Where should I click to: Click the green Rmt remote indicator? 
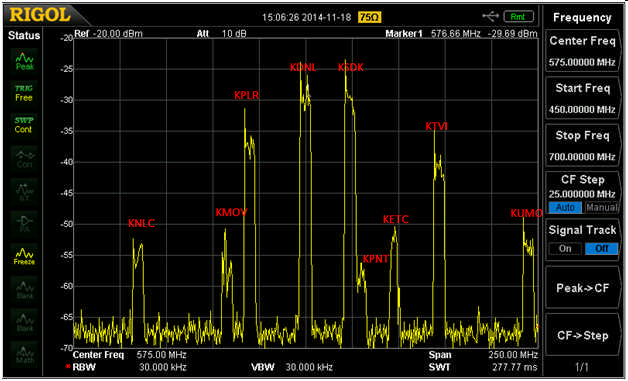(519, 17)
